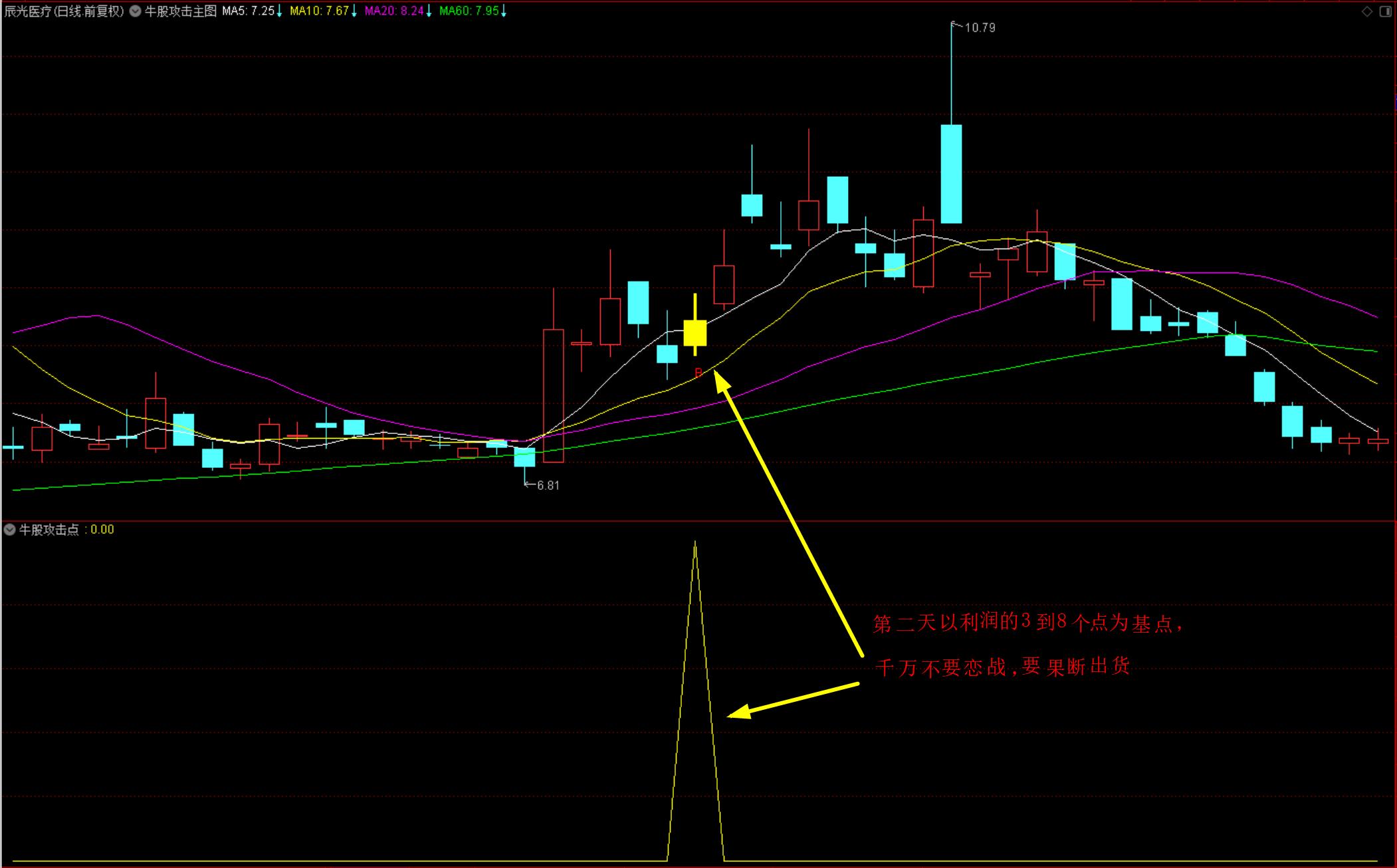Click the 10.79 high price marker
This screenshot has height=868, width=1397.
pos(980,28)
